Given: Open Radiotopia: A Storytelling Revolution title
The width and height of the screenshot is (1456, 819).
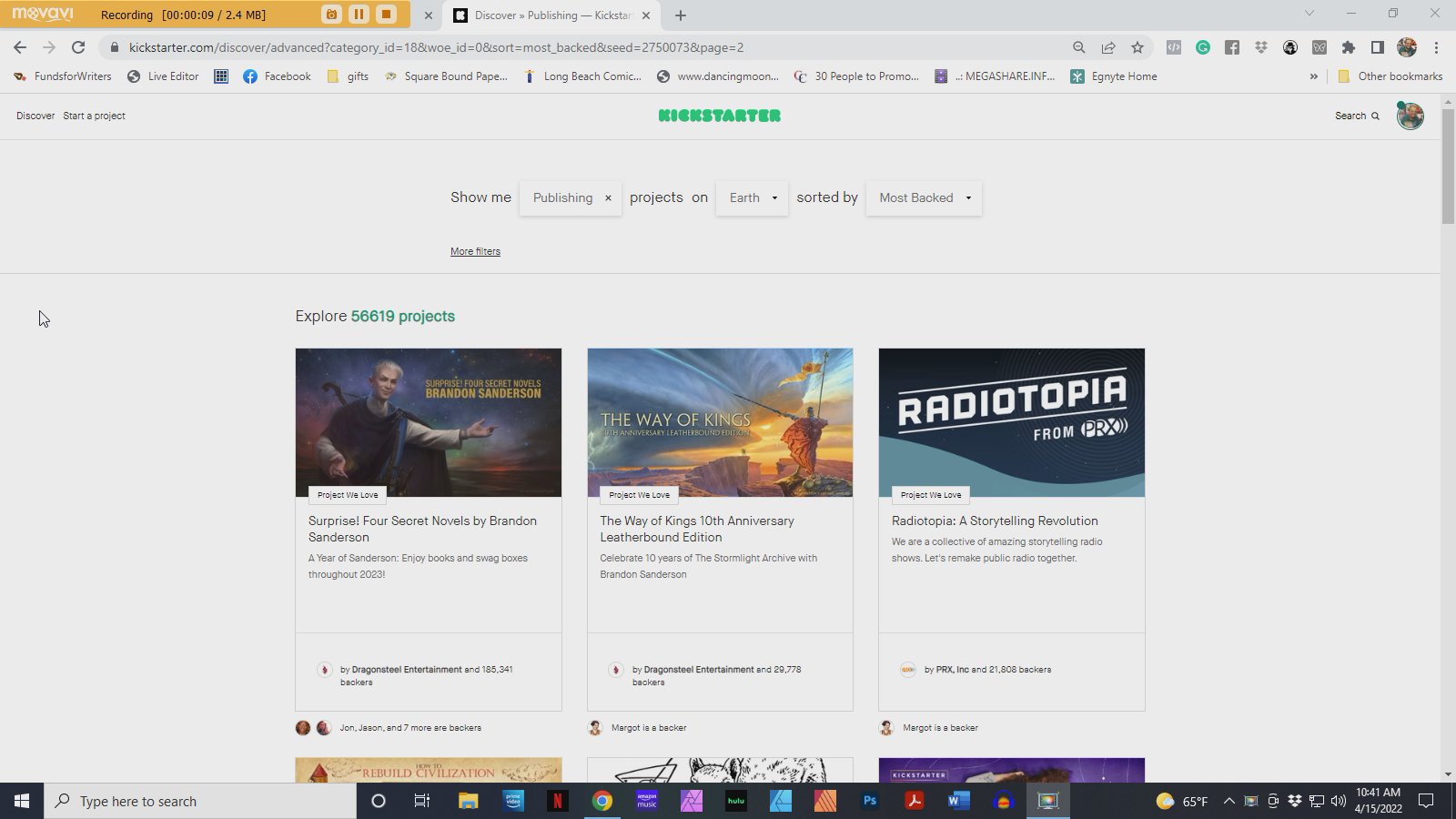Looking at the screenshot, I should point(995,521).
